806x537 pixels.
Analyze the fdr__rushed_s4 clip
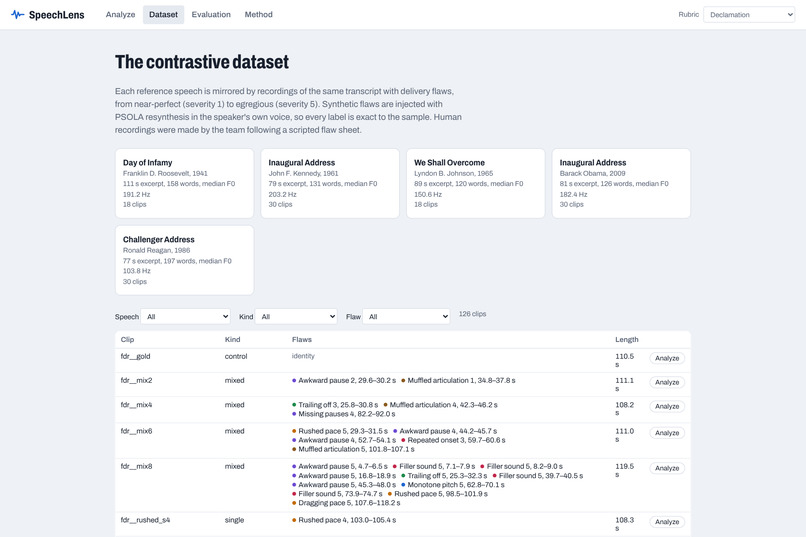[x=667, y=522]
